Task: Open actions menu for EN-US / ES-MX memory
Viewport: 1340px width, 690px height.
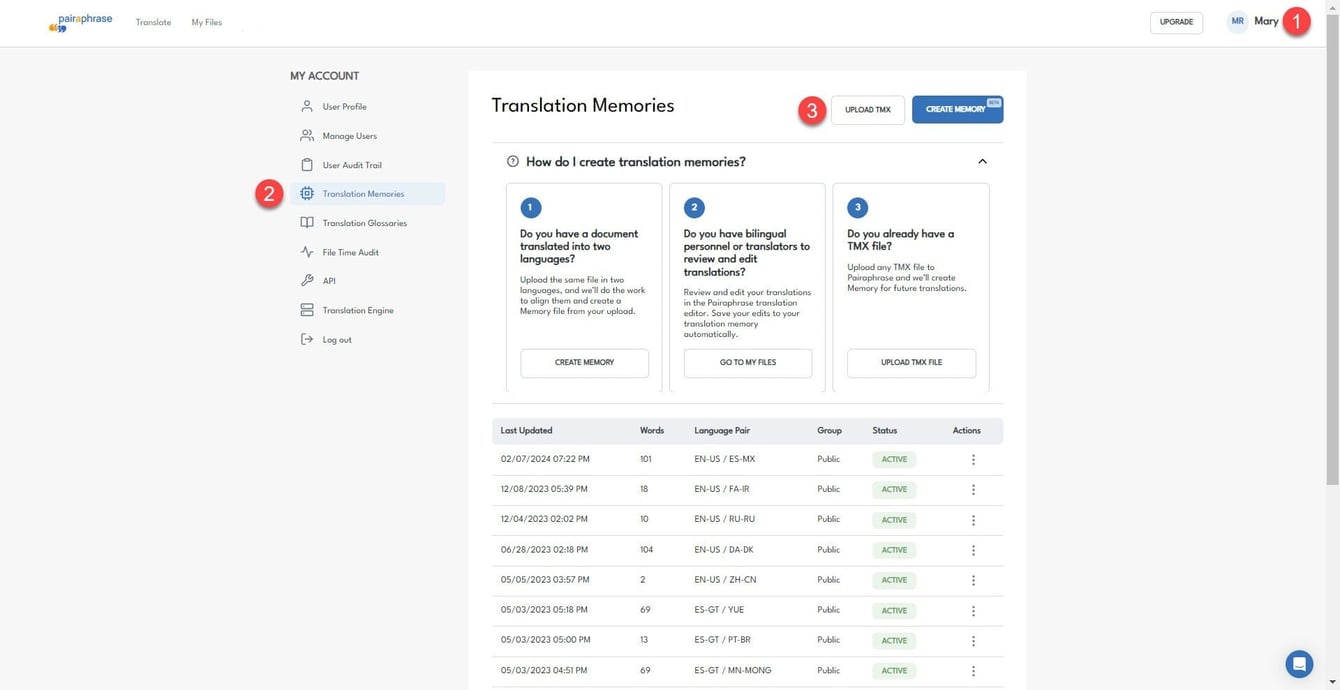Action: (973, 460)
